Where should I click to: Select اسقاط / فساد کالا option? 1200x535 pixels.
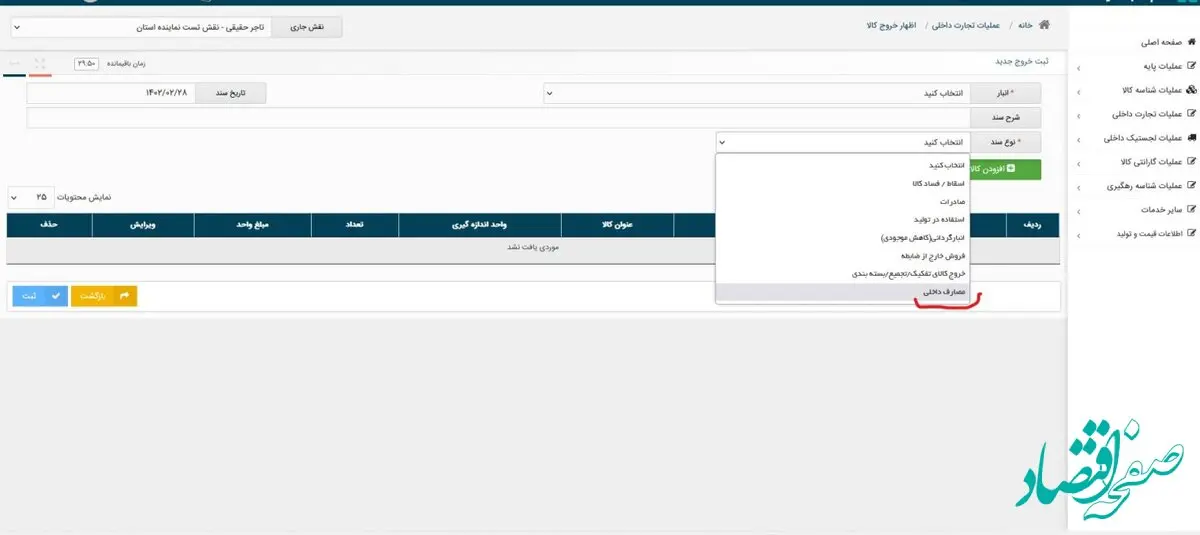tap(843, 183)
